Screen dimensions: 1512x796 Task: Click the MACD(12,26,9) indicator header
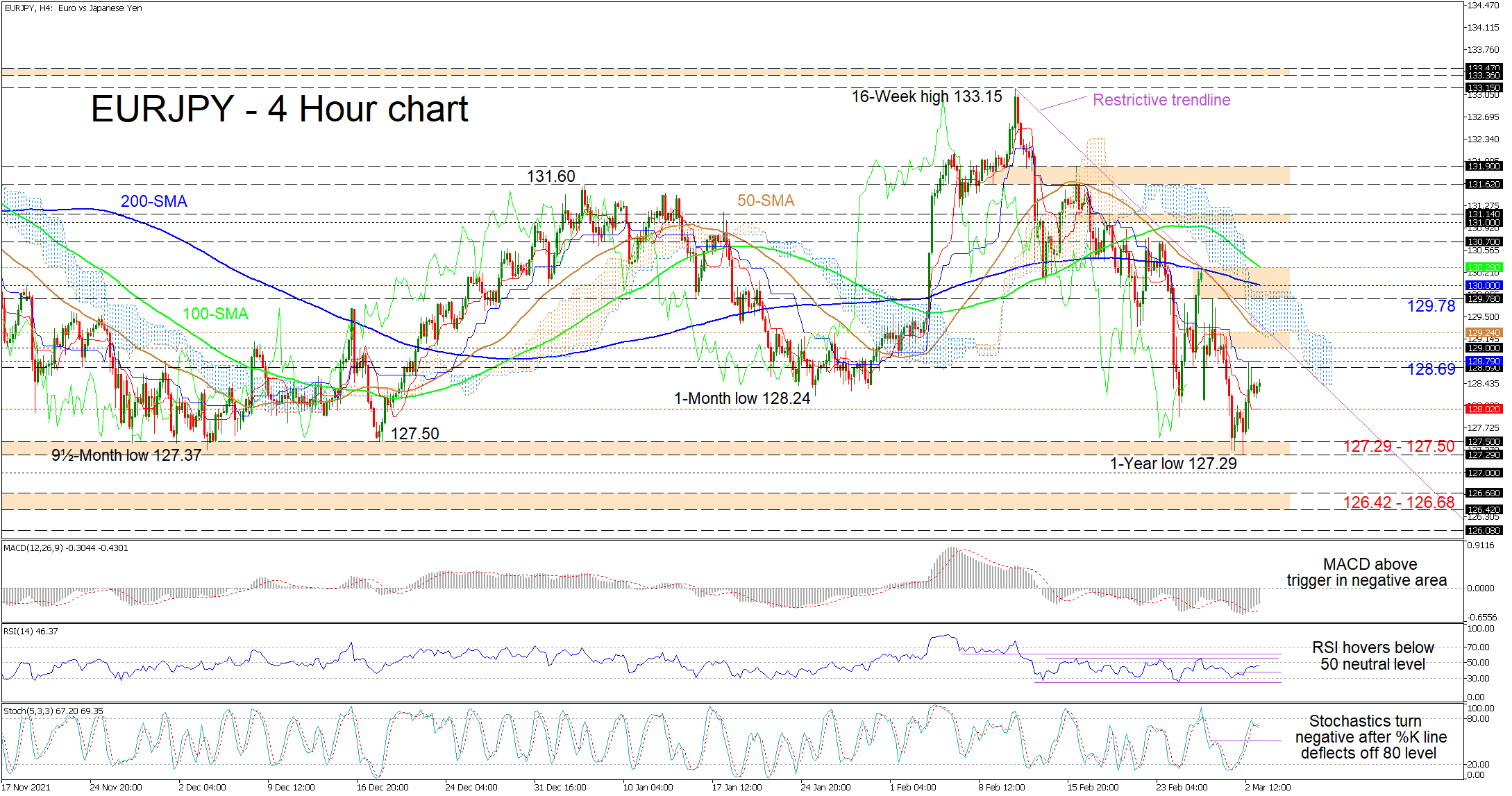[65, 548]
